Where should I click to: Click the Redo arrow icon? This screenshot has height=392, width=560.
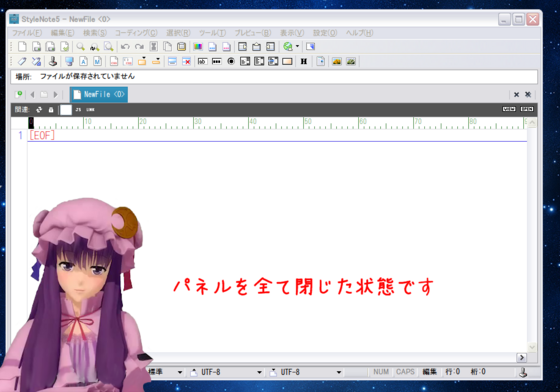click(139, 46)
